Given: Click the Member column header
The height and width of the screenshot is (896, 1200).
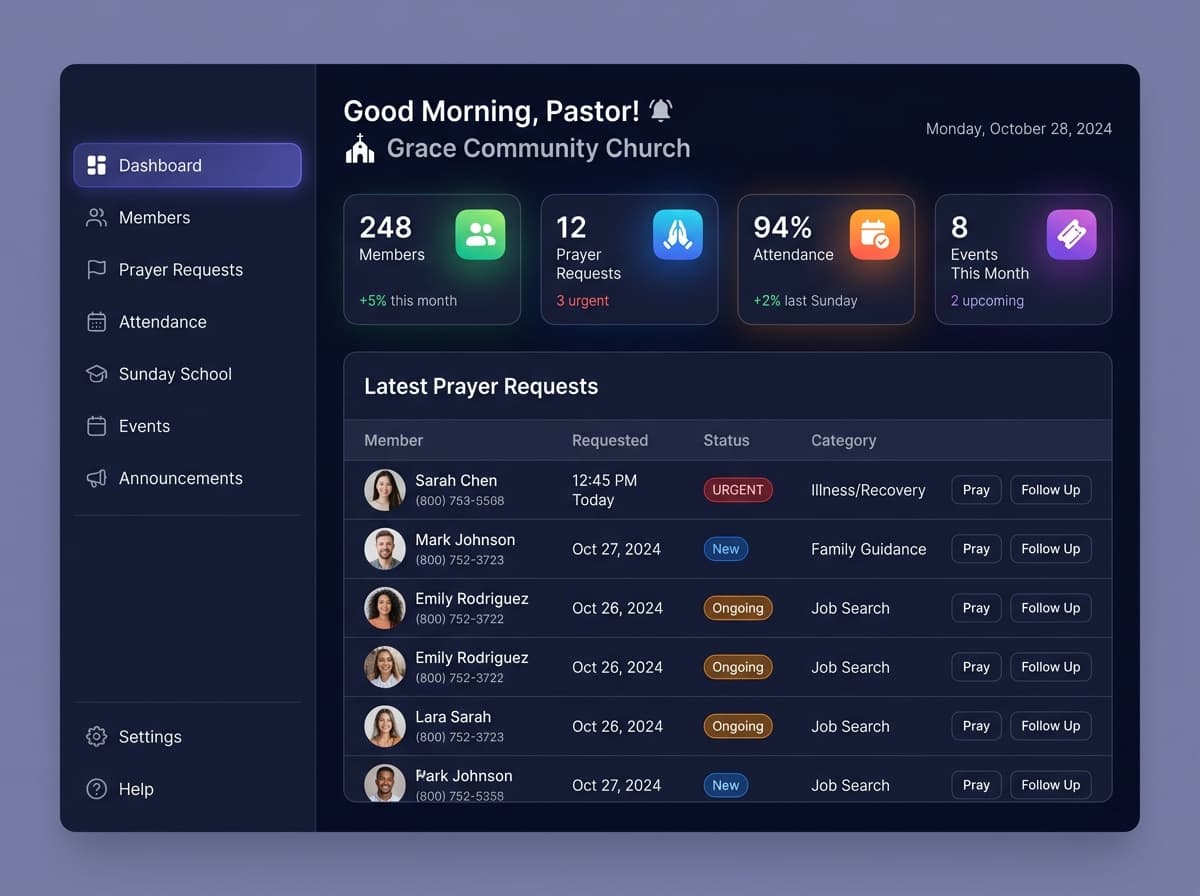Looking at the screenshot, I should pyautogui.click(x=393, y=440).
